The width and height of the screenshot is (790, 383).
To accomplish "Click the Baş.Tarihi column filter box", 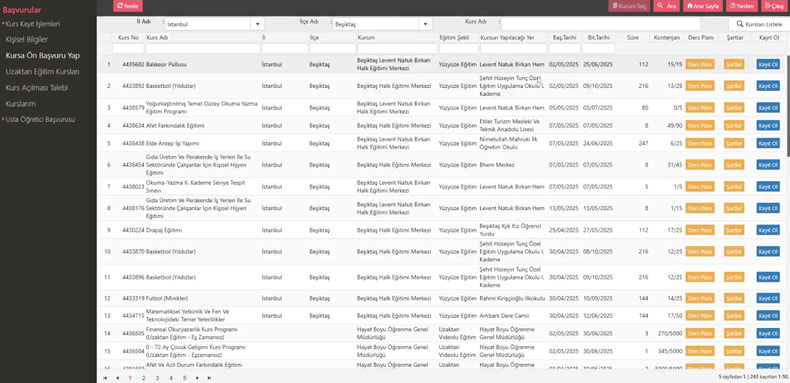I will (x=564, y=48).
